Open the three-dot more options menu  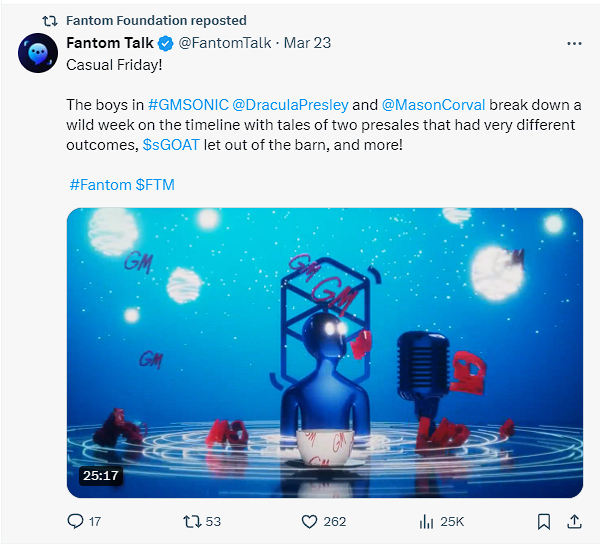point(574,44)
